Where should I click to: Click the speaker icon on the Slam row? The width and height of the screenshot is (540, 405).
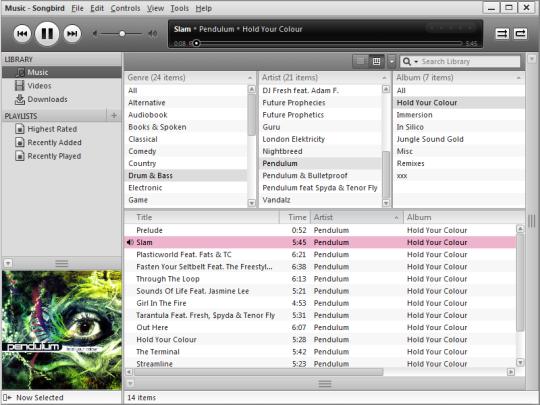[130, 242]
